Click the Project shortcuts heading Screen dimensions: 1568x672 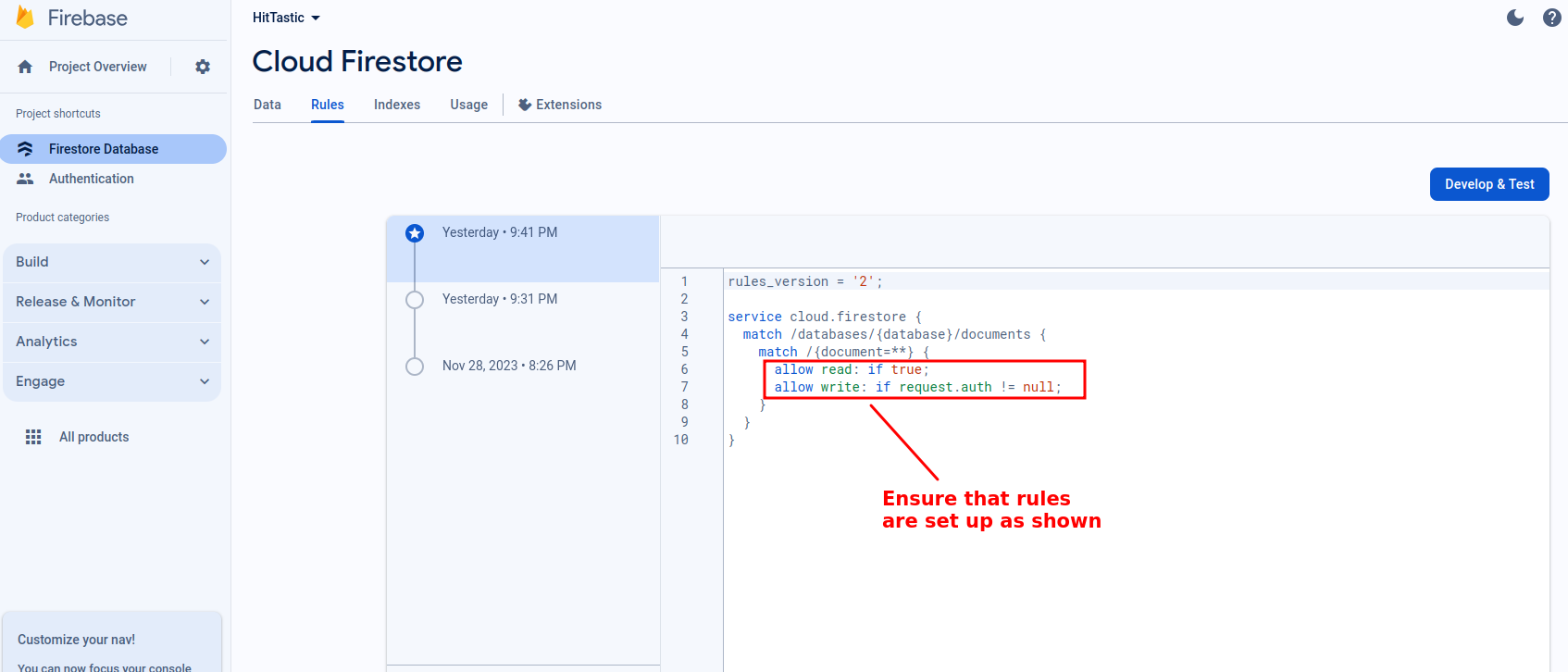58,114
